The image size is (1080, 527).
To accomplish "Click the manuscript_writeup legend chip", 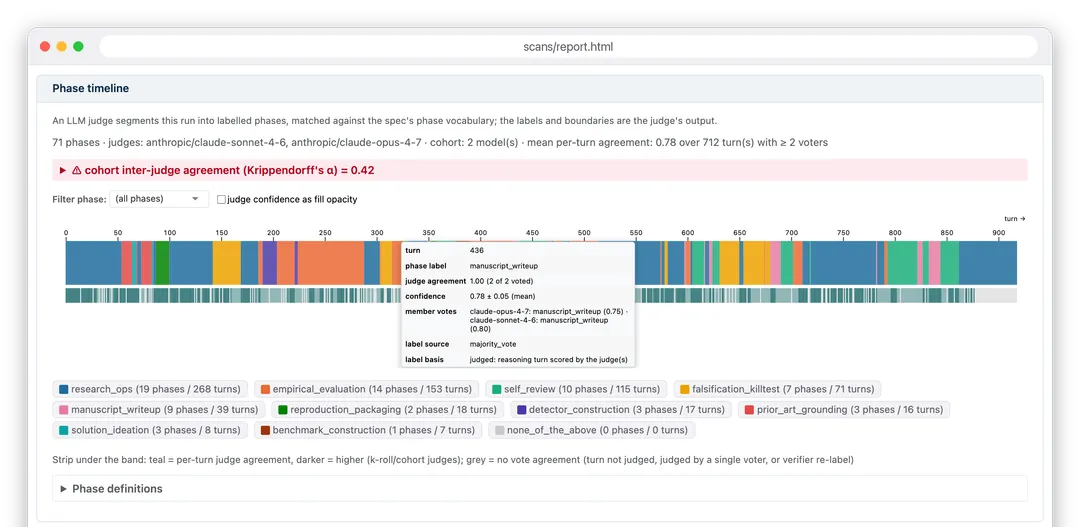I will (x=159, y=410).
